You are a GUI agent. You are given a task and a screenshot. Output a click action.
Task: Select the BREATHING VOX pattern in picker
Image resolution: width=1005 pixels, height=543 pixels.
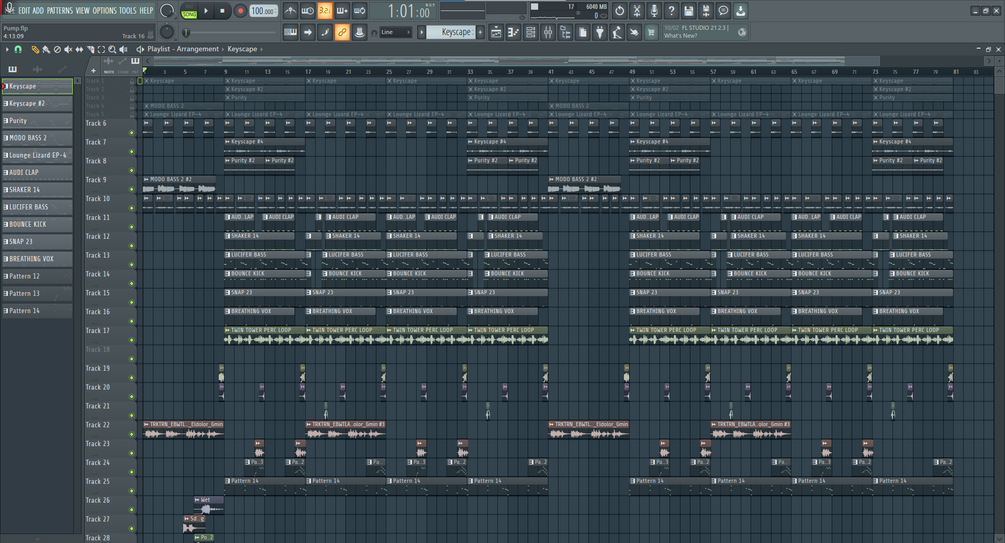pyautogui.click(x=37, y=259)
